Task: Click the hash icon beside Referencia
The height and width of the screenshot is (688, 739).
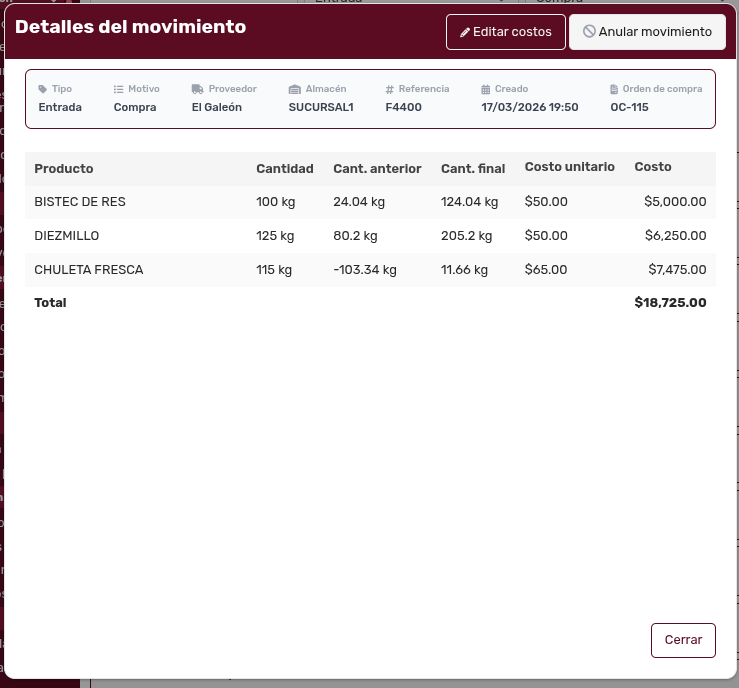Action: pyautogui.click(x=389, y=89)
